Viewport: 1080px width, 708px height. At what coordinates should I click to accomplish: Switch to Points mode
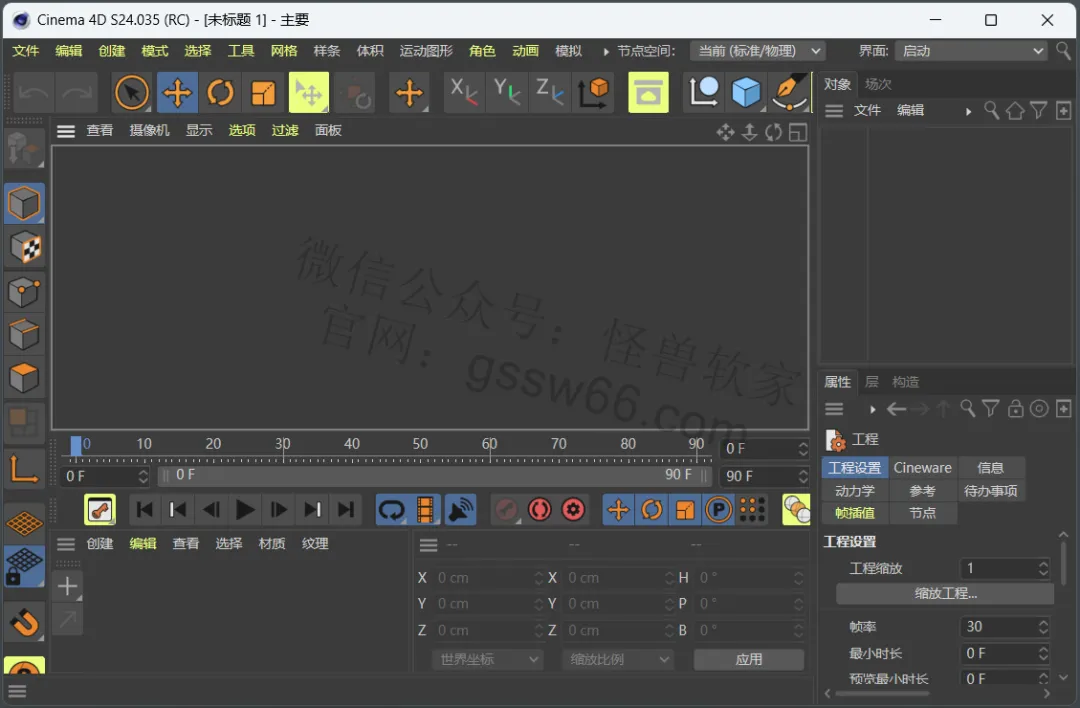(x=24, y=291)
